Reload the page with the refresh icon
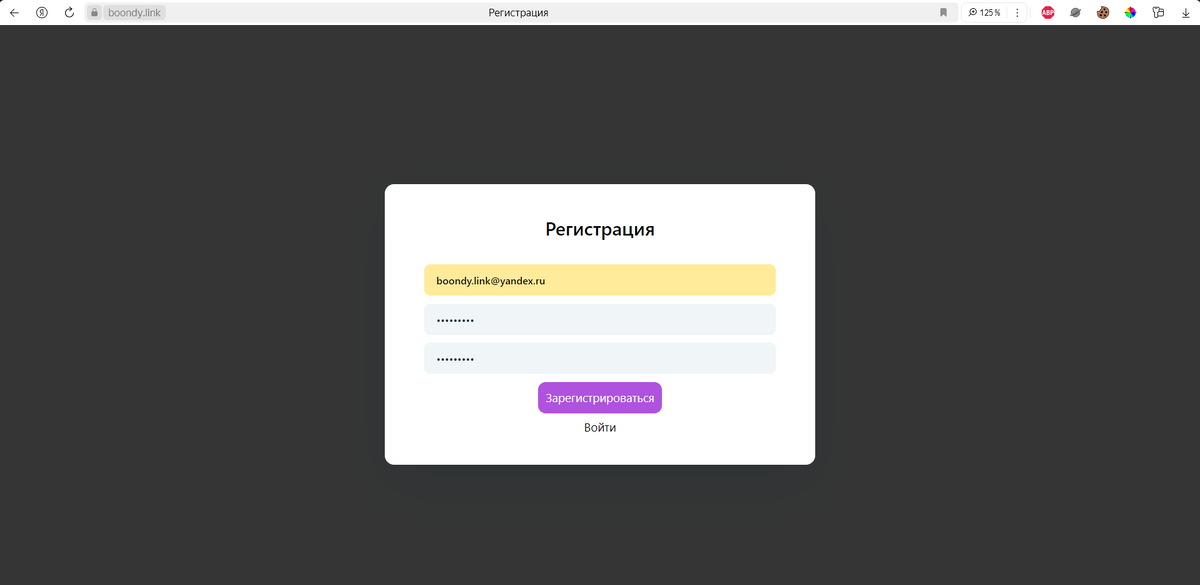Image resolution: width=1200 pixels, height=585 pixels. pos(69,13)
